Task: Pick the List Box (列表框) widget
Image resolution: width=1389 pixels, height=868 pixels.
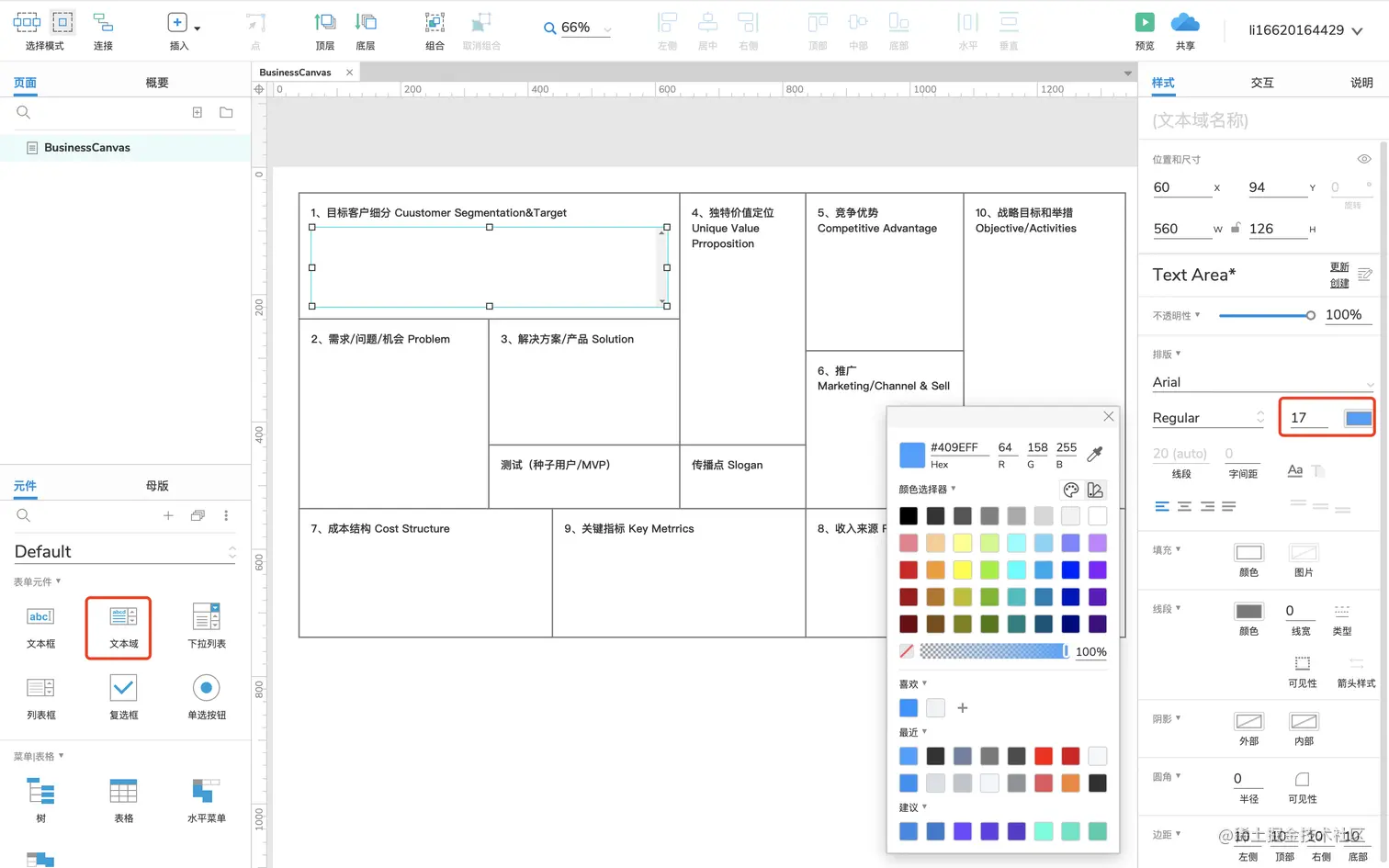Action: [40, 698]
